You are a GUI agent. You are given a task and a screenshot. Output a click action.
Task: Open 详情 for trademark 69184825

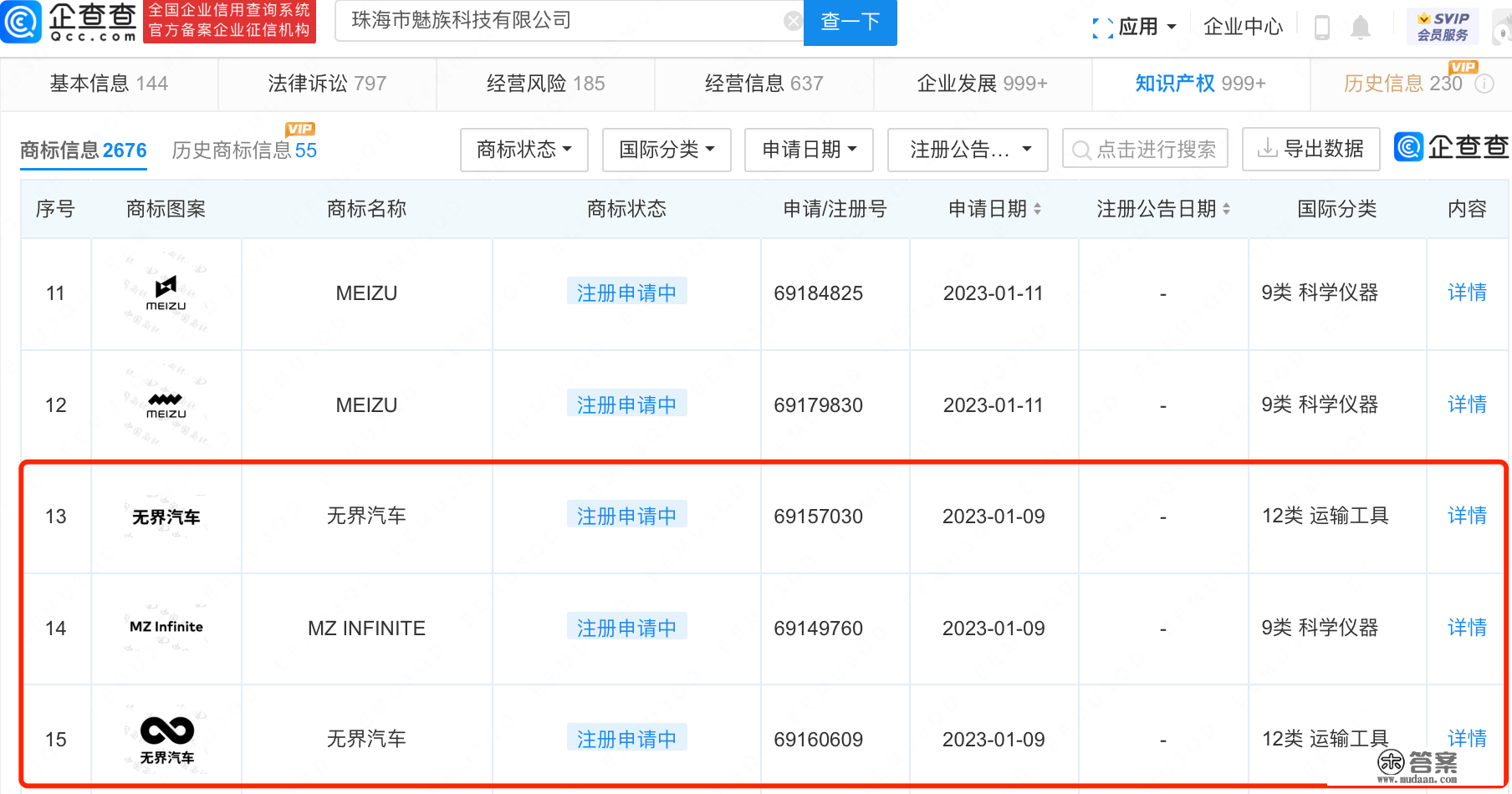[1467, 293]
